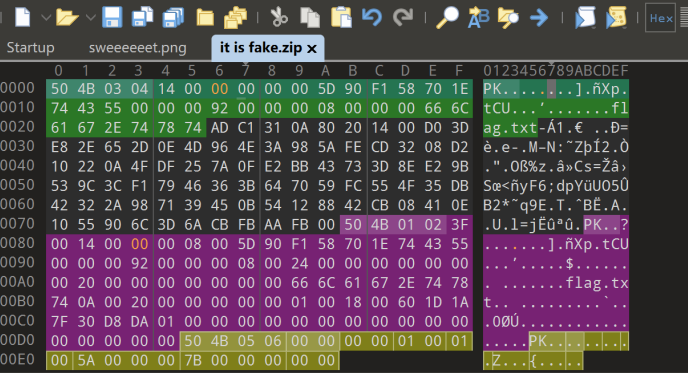This screenshot has height=373, width=688.
Task: Click the row address 00E0
Action: click(18, 359)
